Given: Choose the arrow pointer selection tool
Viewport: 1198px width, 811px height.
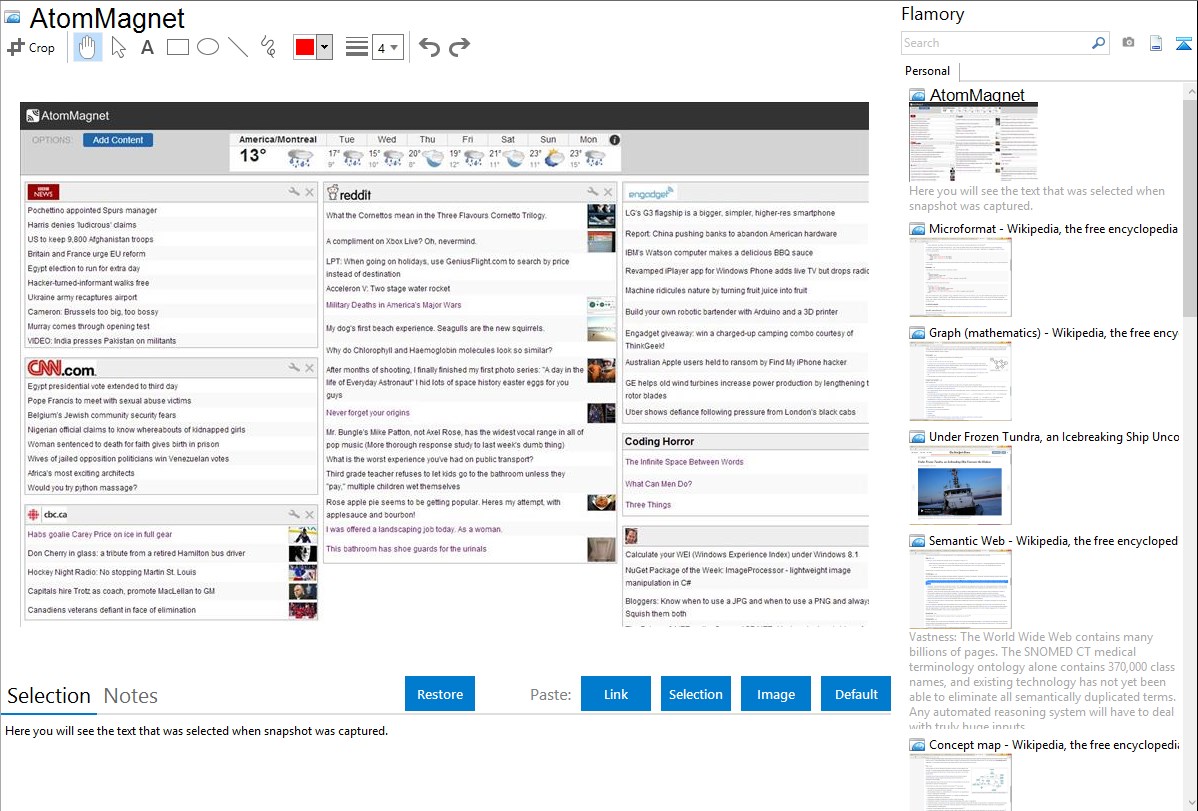Looking at the screenshot, I should pyautogui.click(x=118, y=47).
